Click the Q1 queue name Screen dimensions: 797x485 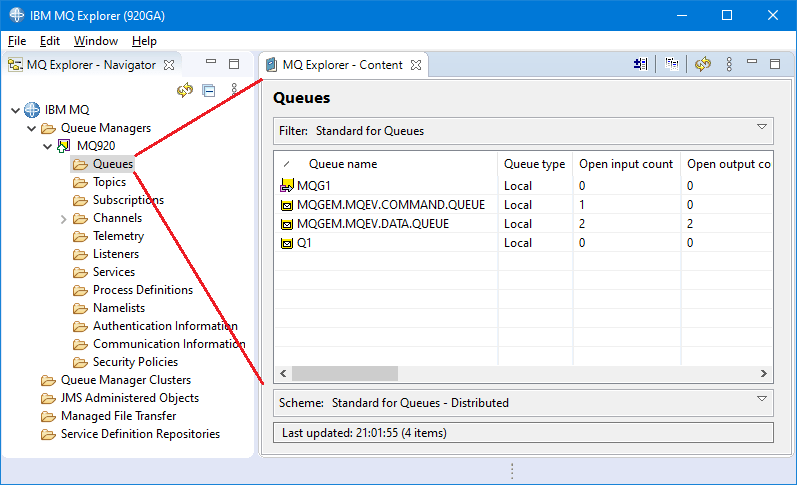point(304,244)
